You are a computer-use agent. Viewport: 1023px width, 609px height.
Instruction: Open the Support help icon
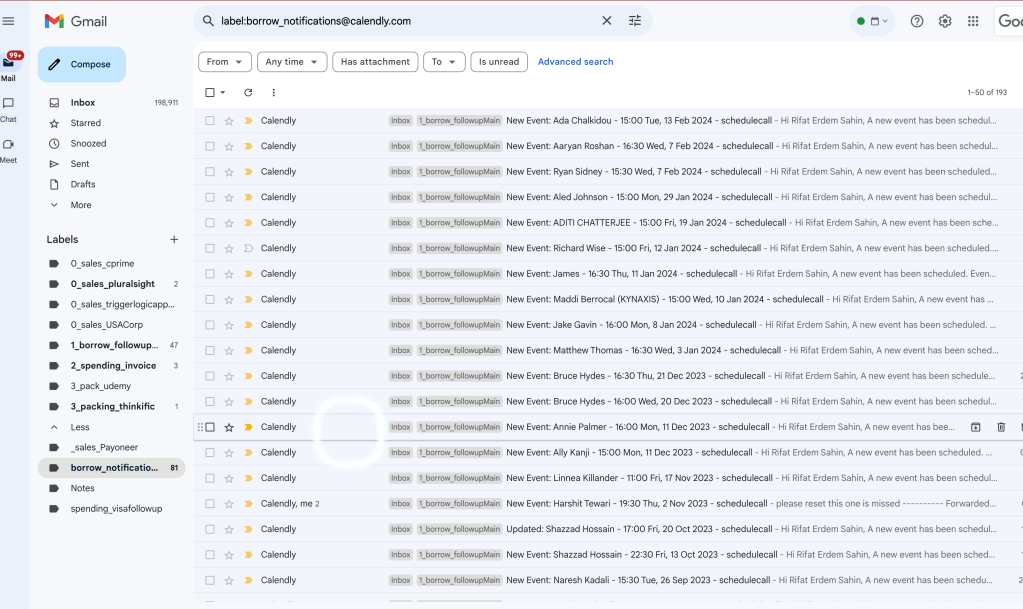[x=917, y=21]
